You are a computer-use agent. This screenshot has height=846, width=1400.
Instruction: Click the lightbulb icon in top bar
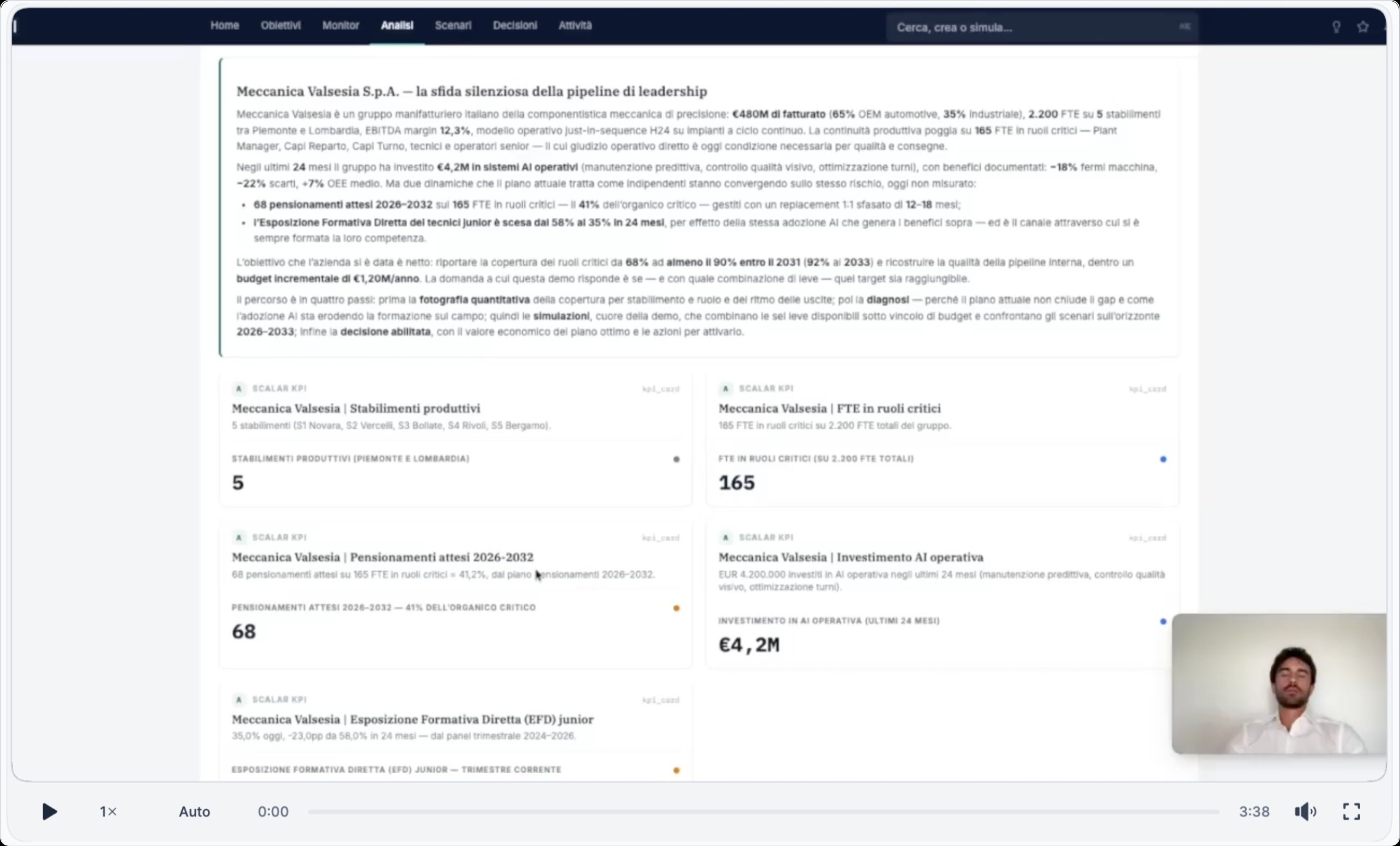click(1336, 27)
